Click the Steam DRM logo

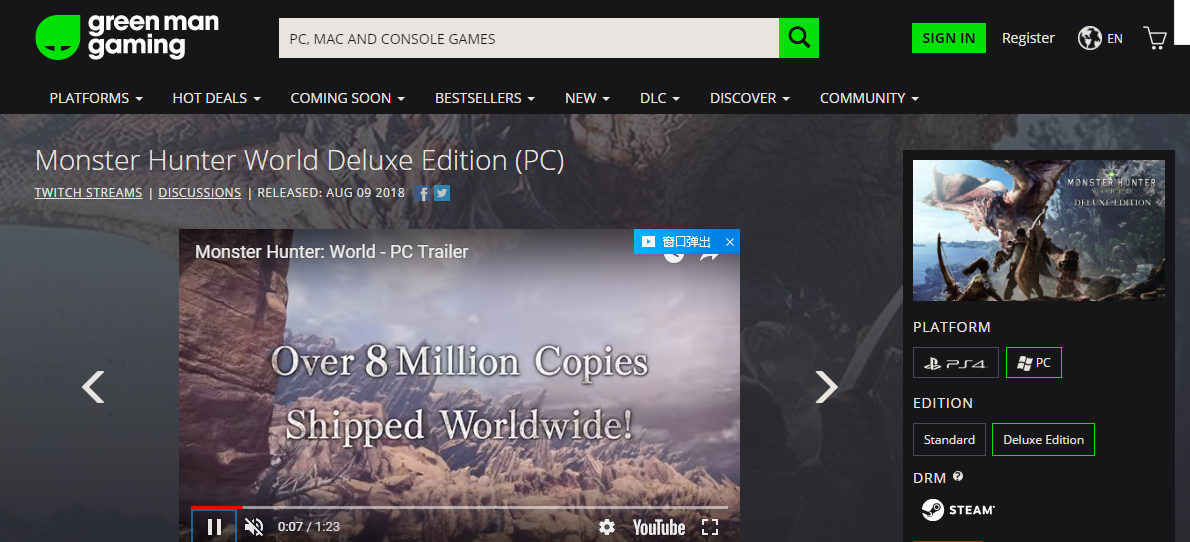[x=958, y=510]
